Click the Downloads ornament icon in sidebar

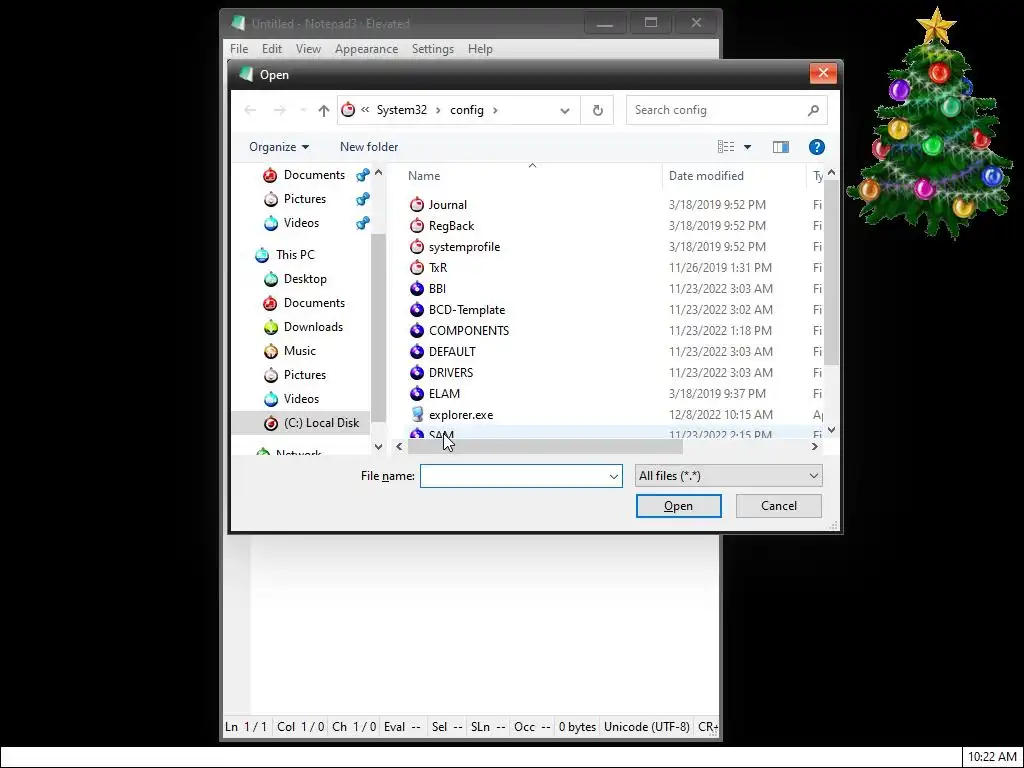(270, 327)
